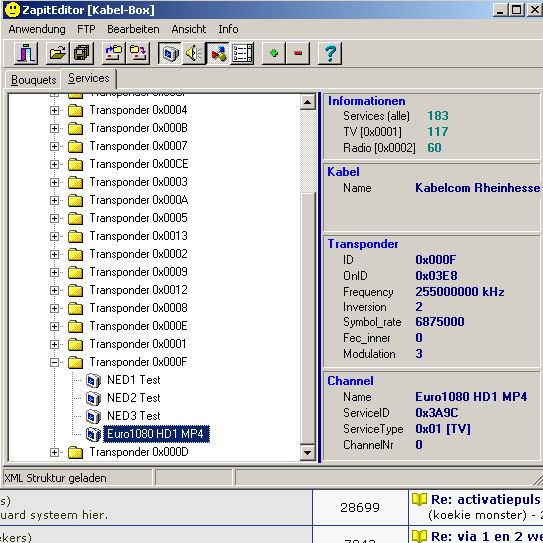Expand Transponder 0x00CE node
The width and height of the screenshot is (543, 543).
click(x=54, y=164)
